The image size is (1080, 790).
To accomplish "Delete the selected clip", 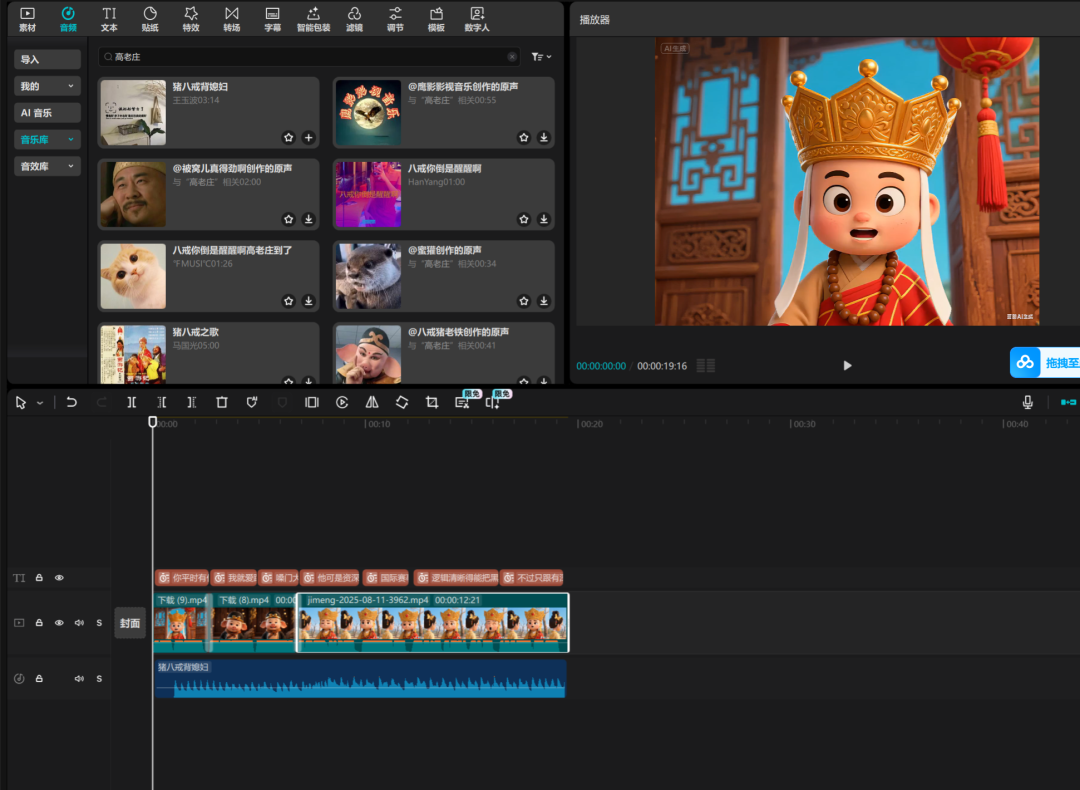I will point(222,403).
